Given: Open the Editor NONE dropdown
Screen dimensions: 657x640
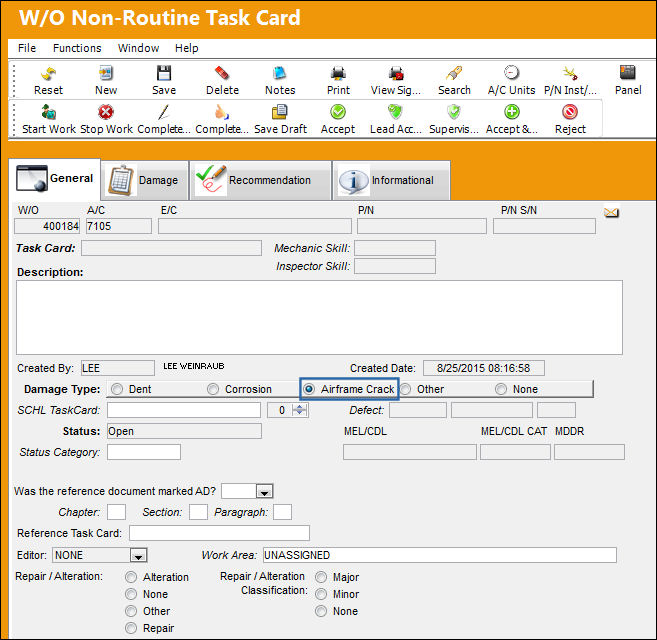Looking at the screenshot, I should click(x=138, y=556).
